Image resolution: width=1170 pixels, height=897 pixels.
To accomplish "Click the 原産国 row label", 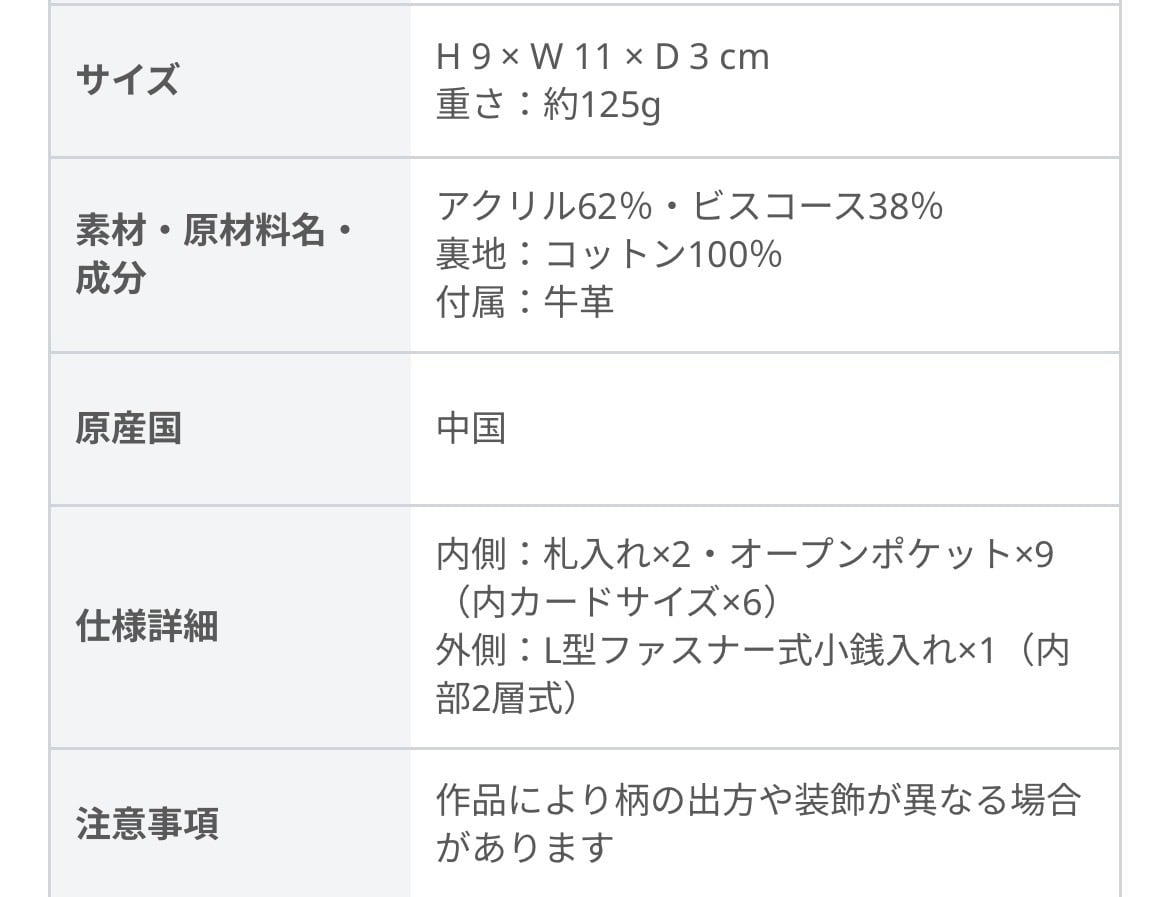I will 128,429.
